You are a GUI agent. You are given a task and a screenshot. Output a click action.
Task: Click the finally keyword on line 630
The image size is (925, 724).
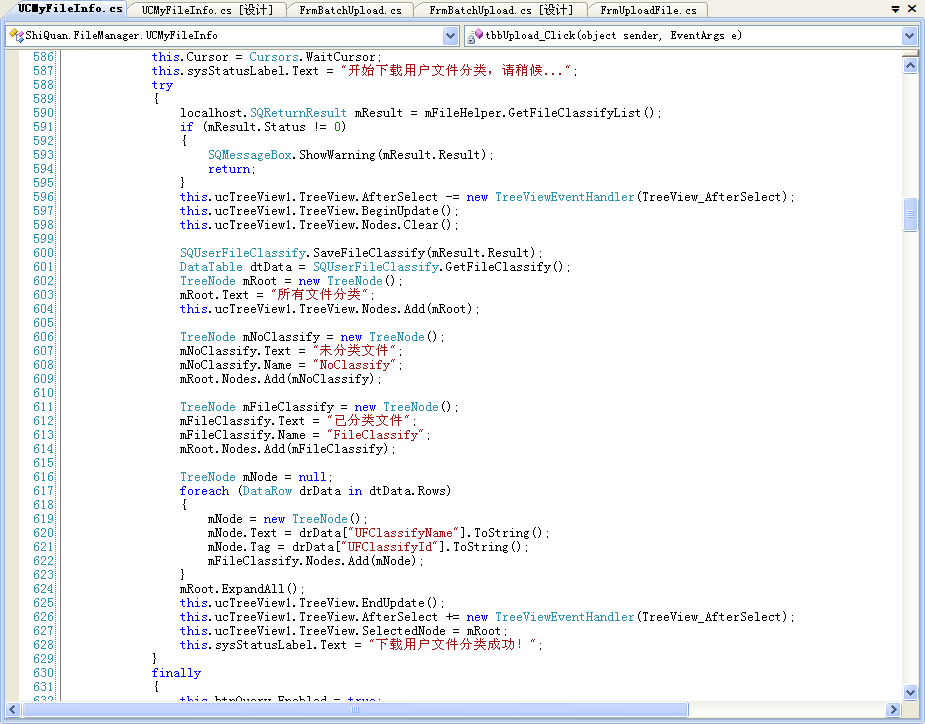point(176,673)
